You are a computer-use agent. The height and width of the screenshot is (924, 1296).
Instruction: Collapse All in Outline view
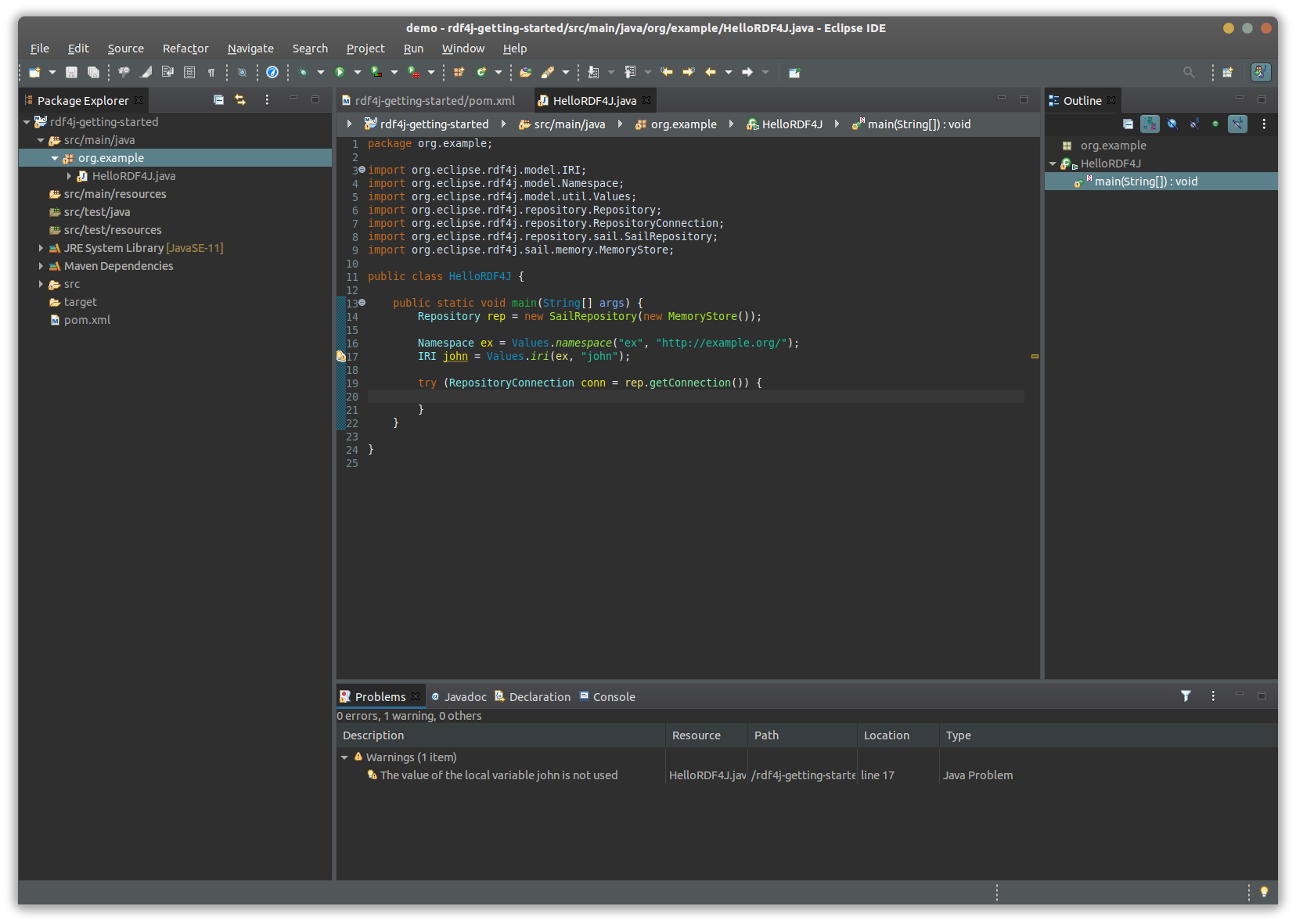(x=1128, y=124)
